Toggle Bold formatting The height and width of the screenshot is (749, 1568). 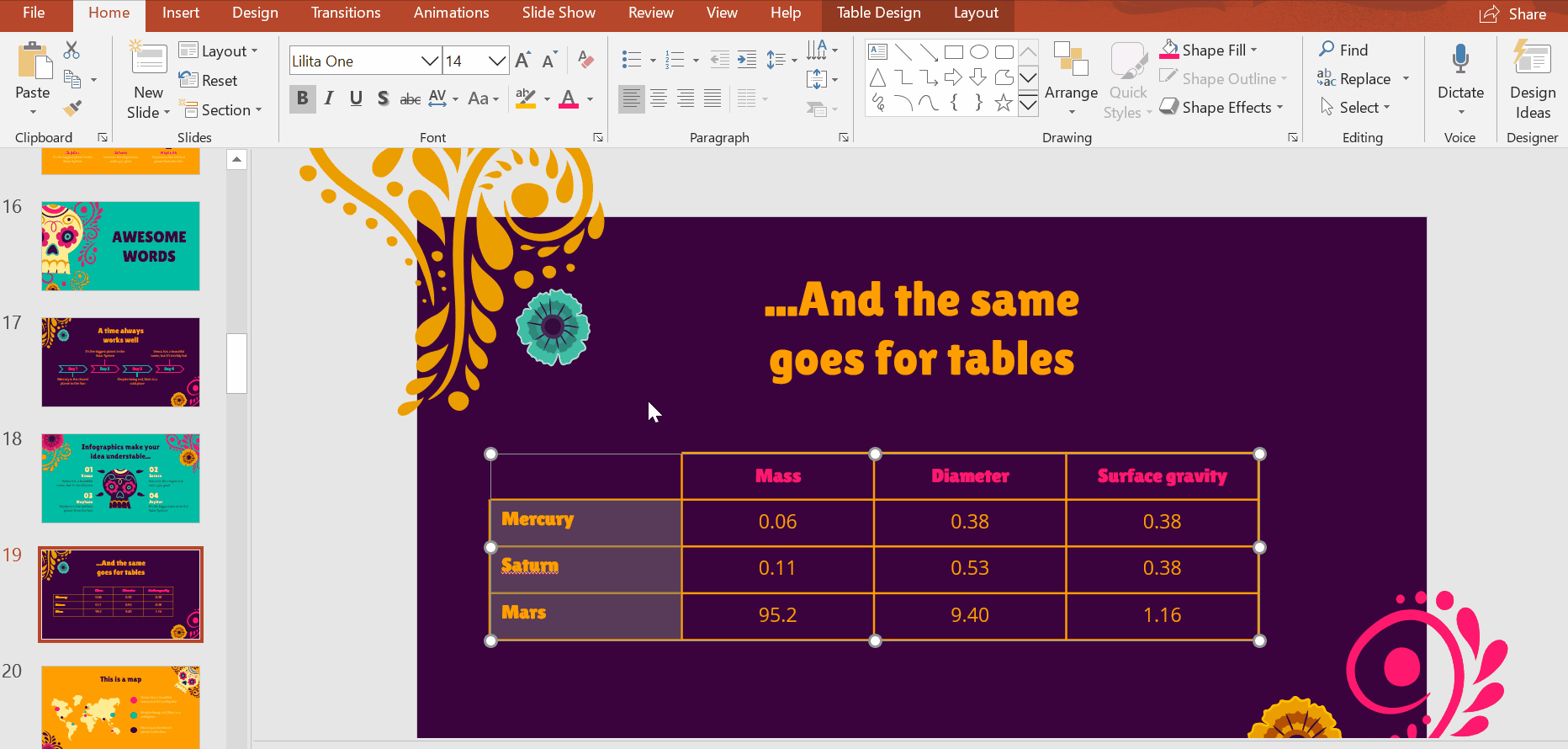point(302,98)
